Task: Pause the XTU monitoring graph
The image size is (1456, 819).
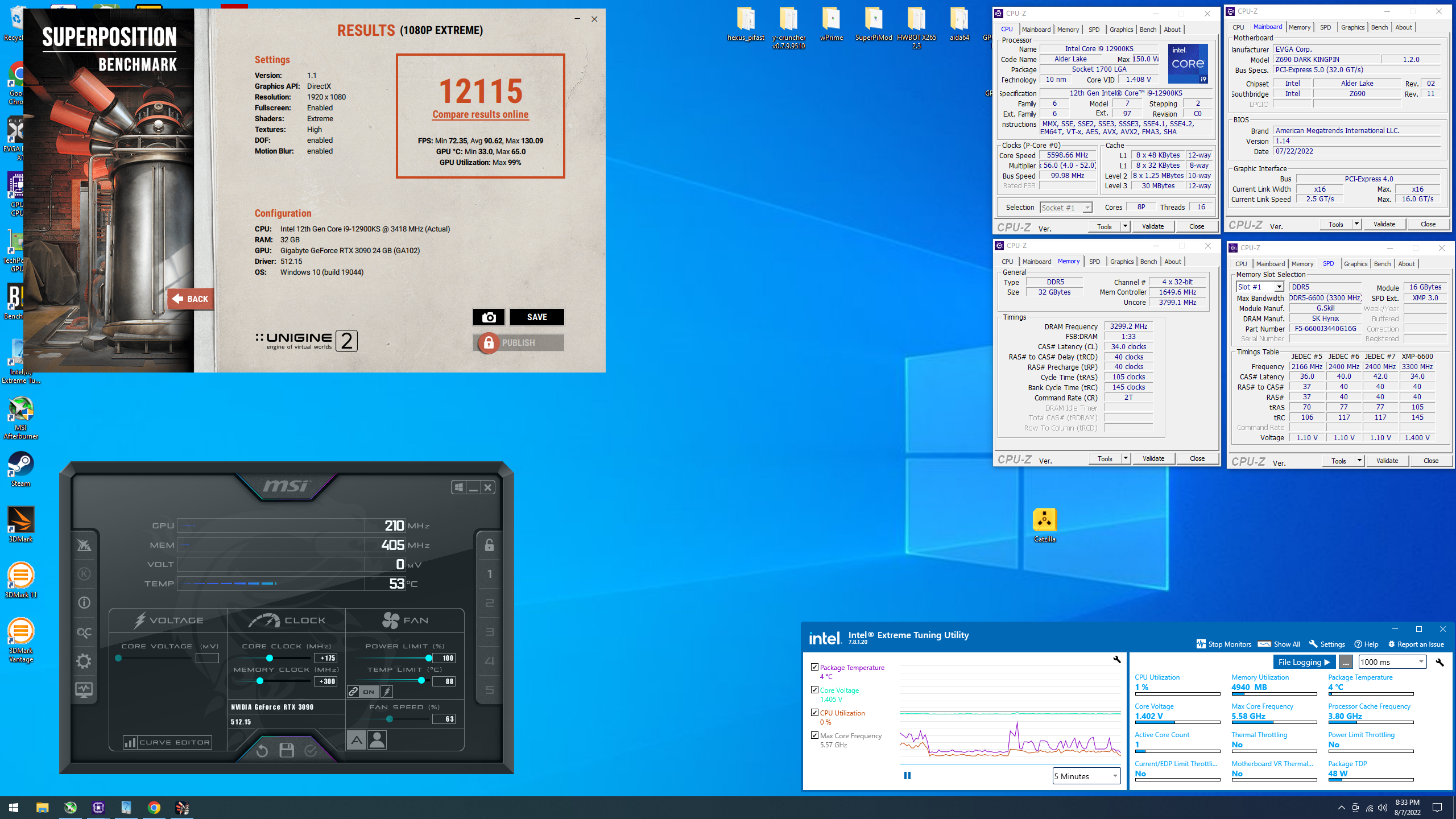Action: click(x=907, y=775)
